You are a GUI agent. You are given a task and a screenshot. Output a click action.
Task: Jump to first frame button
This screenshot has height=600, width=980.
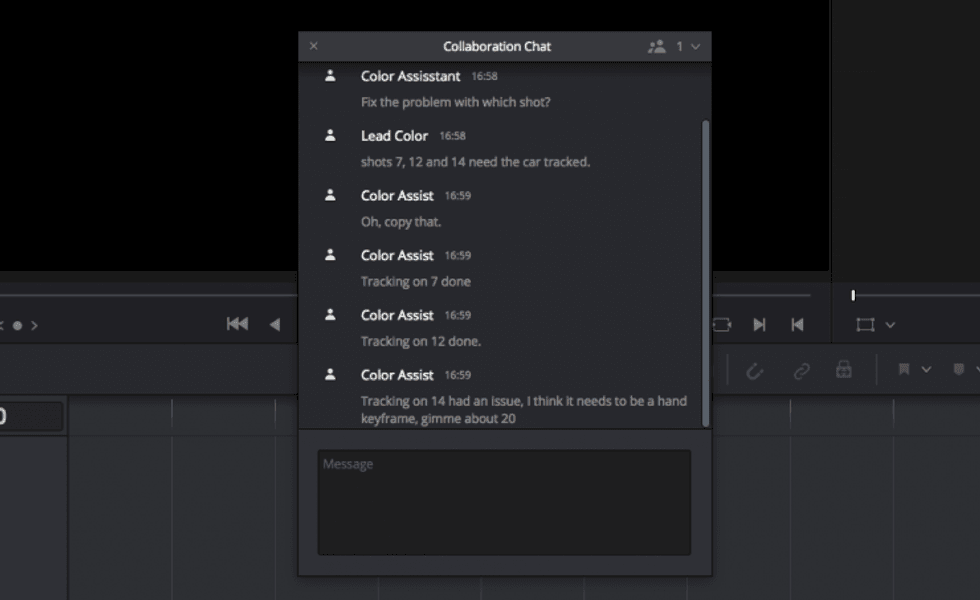click(x=238, y=324)
